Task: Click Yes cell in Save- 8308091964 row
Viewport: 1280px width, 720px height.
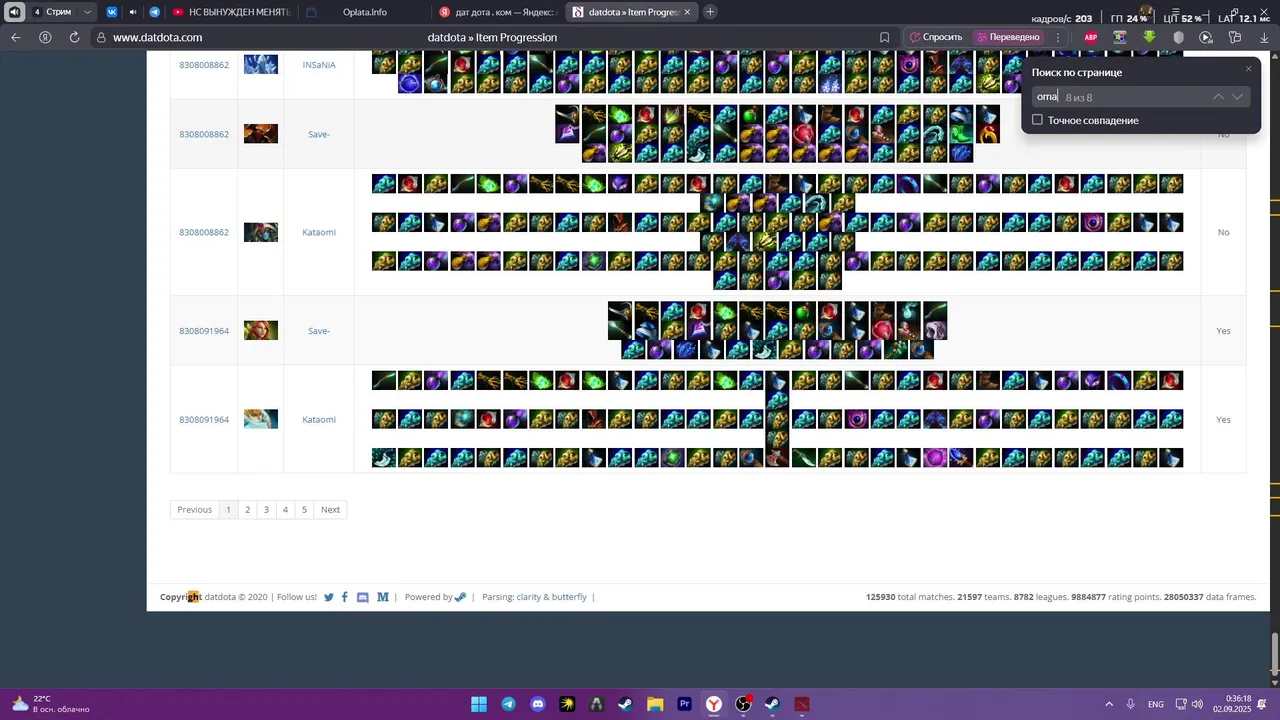Action: click(x=1223, y=330)
